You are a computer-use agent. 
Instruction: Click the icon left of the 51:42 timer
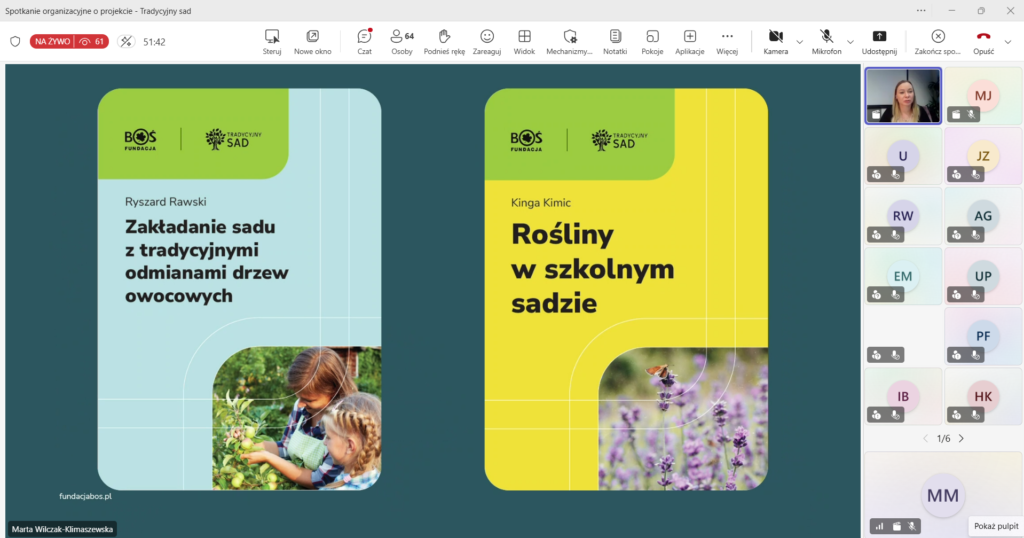[125, 42]
